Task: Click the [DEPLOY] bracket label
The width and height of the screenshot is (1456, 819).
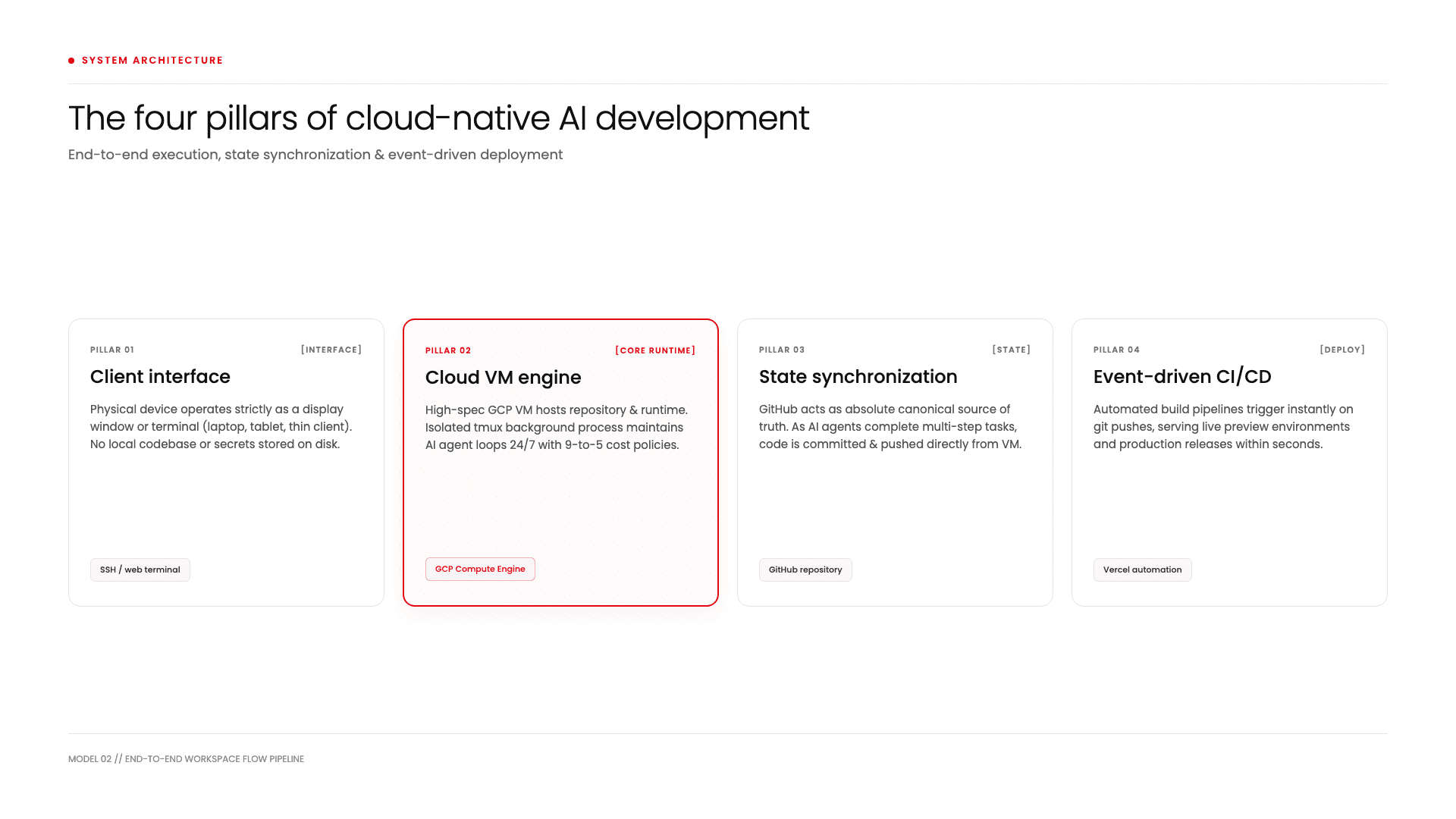Action: pos(1342,350)
